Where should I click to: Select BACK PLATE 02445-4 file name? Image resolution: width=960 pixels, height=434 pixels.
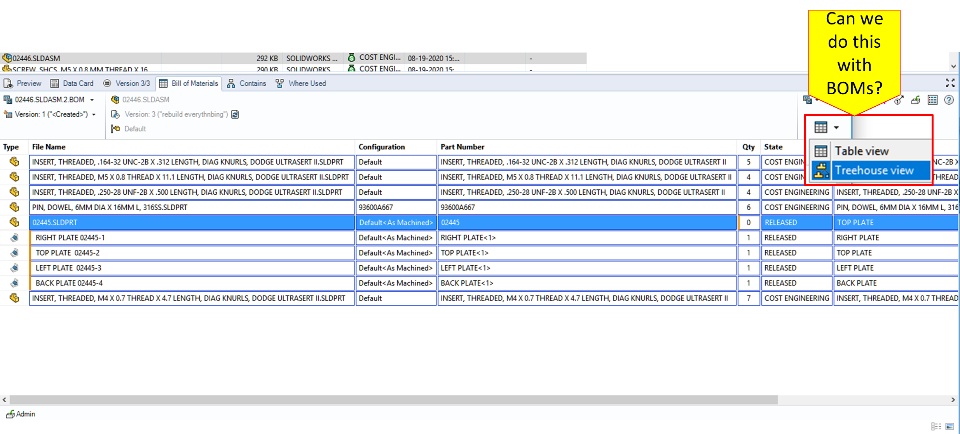192,283
